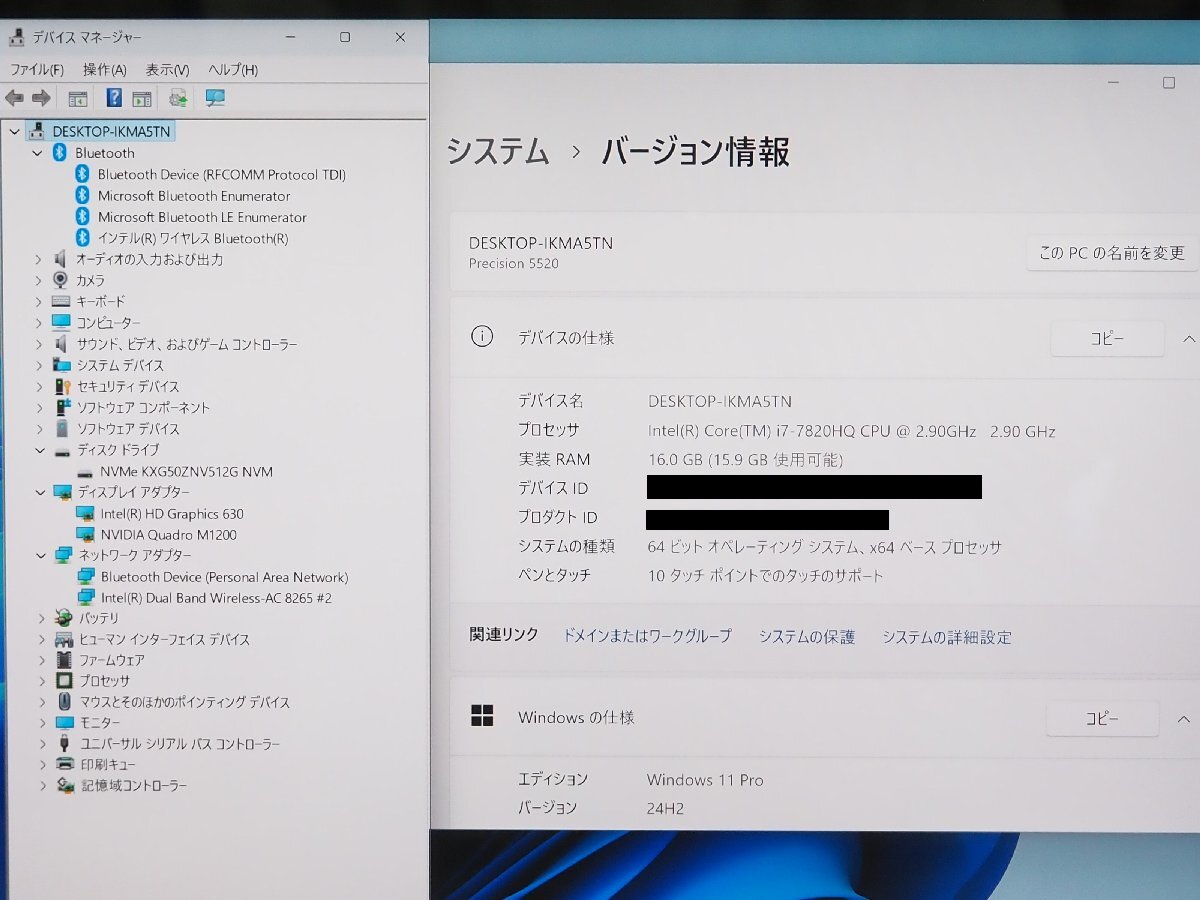Expand オーディオの入力および出力 category
The image size is (1200, 900).
pyautogui.click(x=38, y=259)
